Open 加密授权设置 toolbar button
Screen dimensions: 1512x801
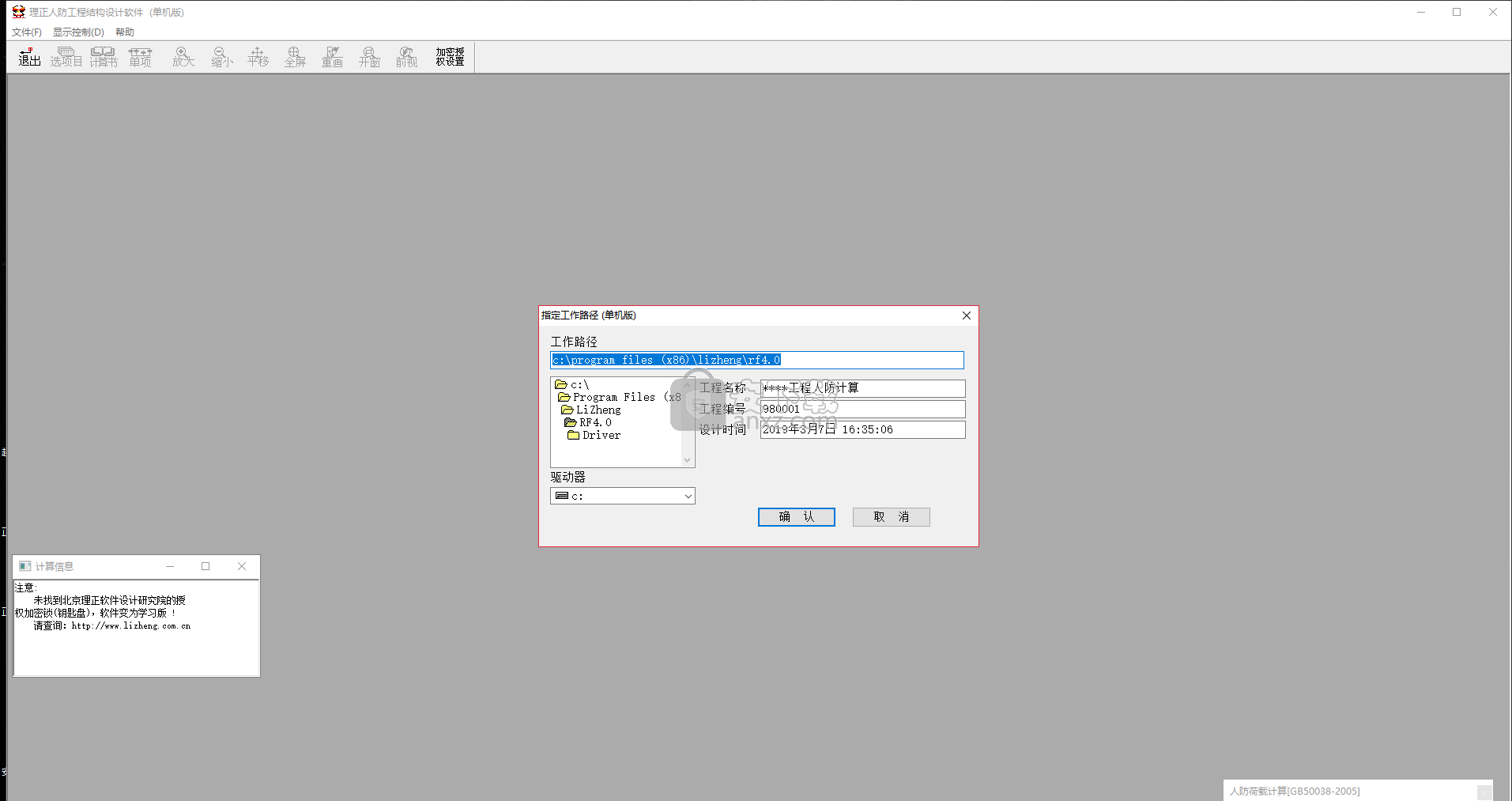(450, 57)
